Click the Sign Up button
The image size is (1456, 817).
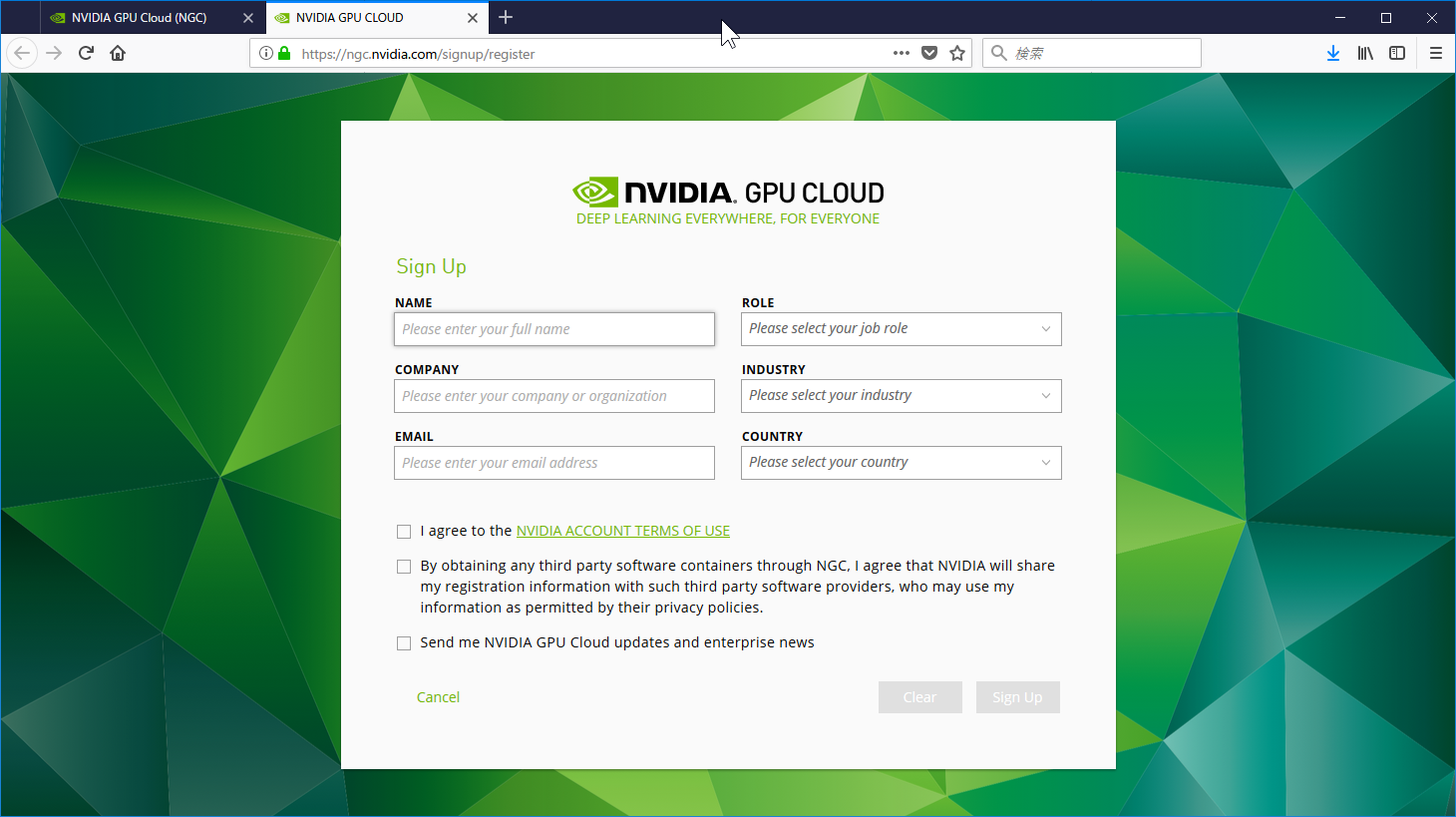(1017, 696)
